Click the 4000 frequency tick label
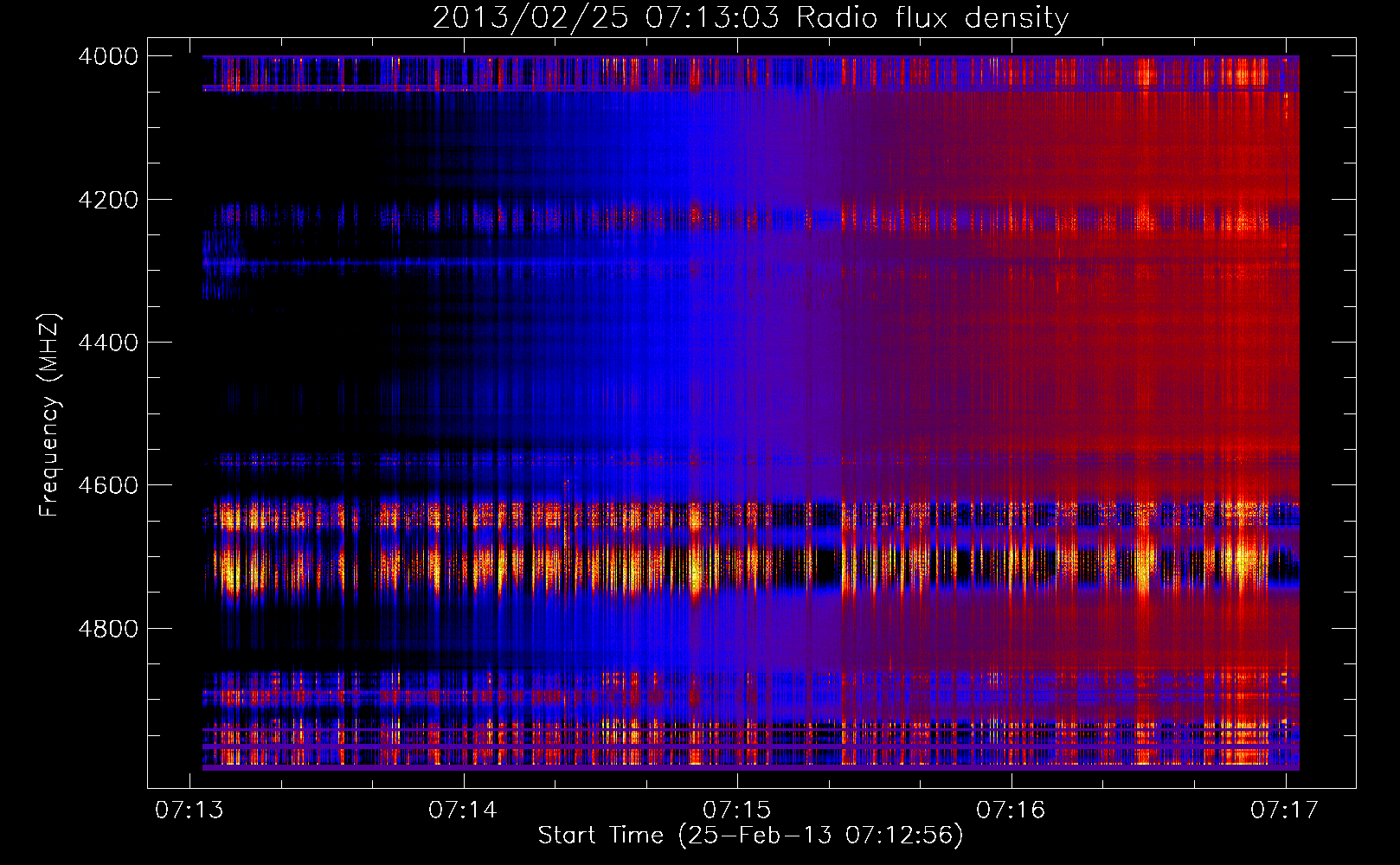 click(x=108, y=56)
